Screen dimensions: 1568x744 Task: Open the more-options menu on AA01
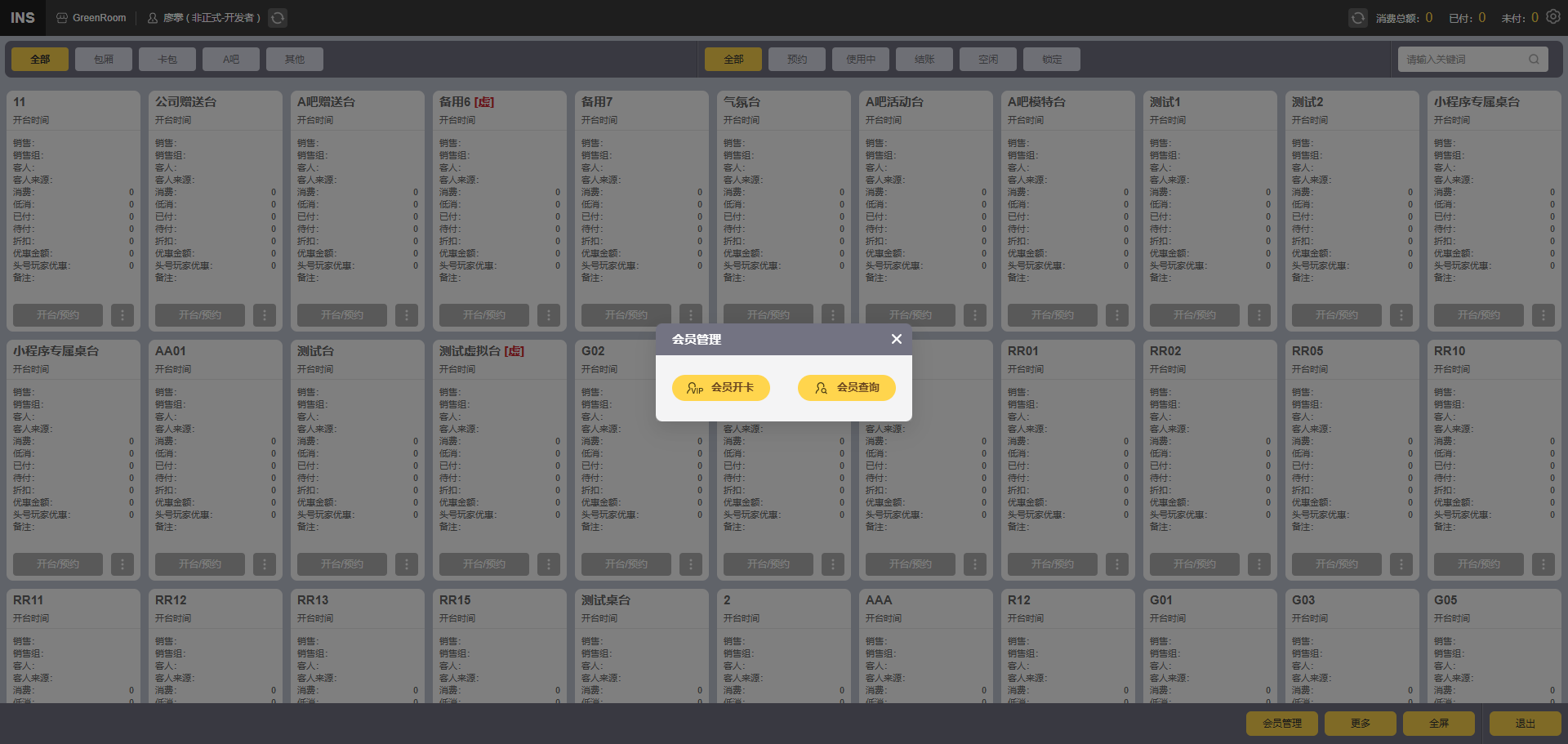point(265,564)
